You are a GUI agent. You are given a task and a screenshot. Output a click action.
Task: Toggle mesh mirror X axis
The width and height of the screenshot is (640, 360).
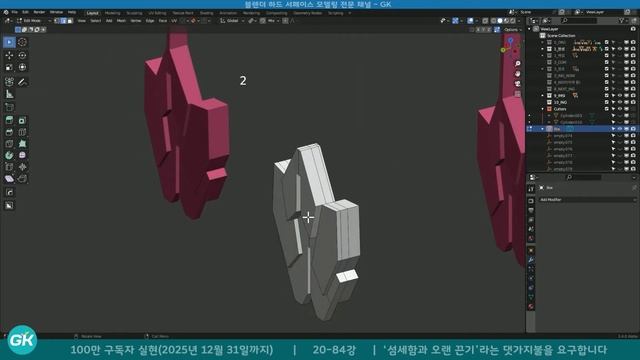(x=478, y=30)
